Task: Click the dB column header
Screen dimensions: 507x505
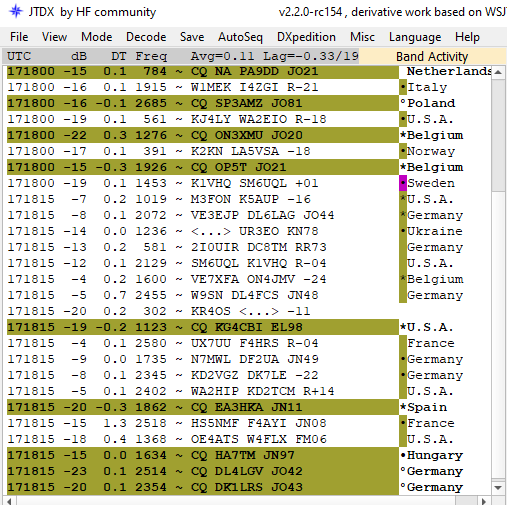Action: click(79, 56)
